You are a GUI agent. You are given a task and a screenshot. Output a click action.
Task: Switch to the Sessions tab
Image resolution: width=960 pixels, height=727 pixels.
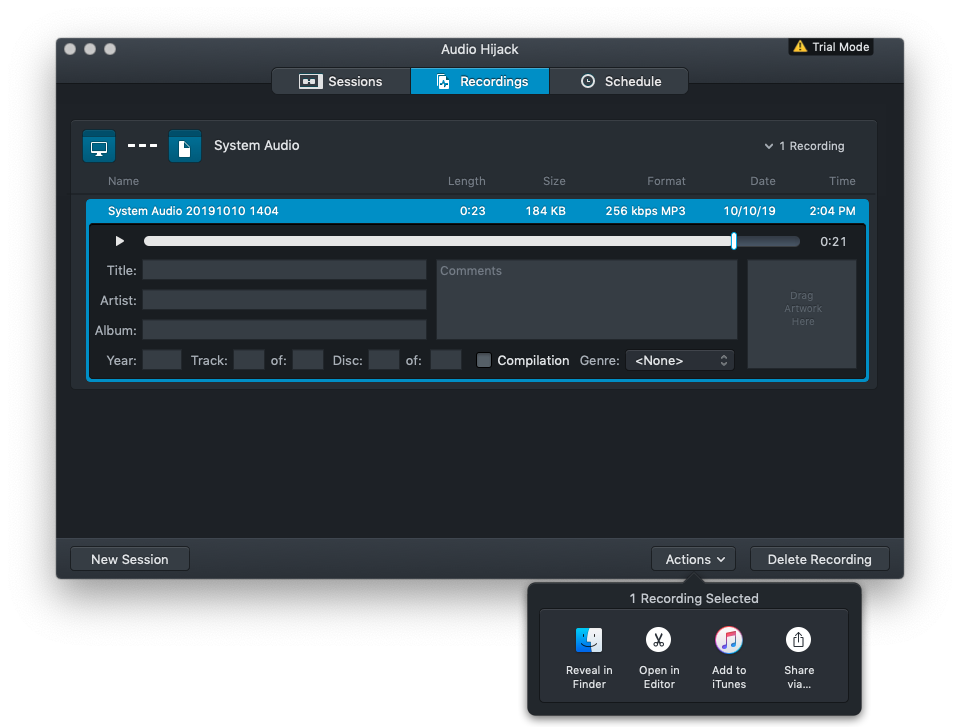coord(341,81)
